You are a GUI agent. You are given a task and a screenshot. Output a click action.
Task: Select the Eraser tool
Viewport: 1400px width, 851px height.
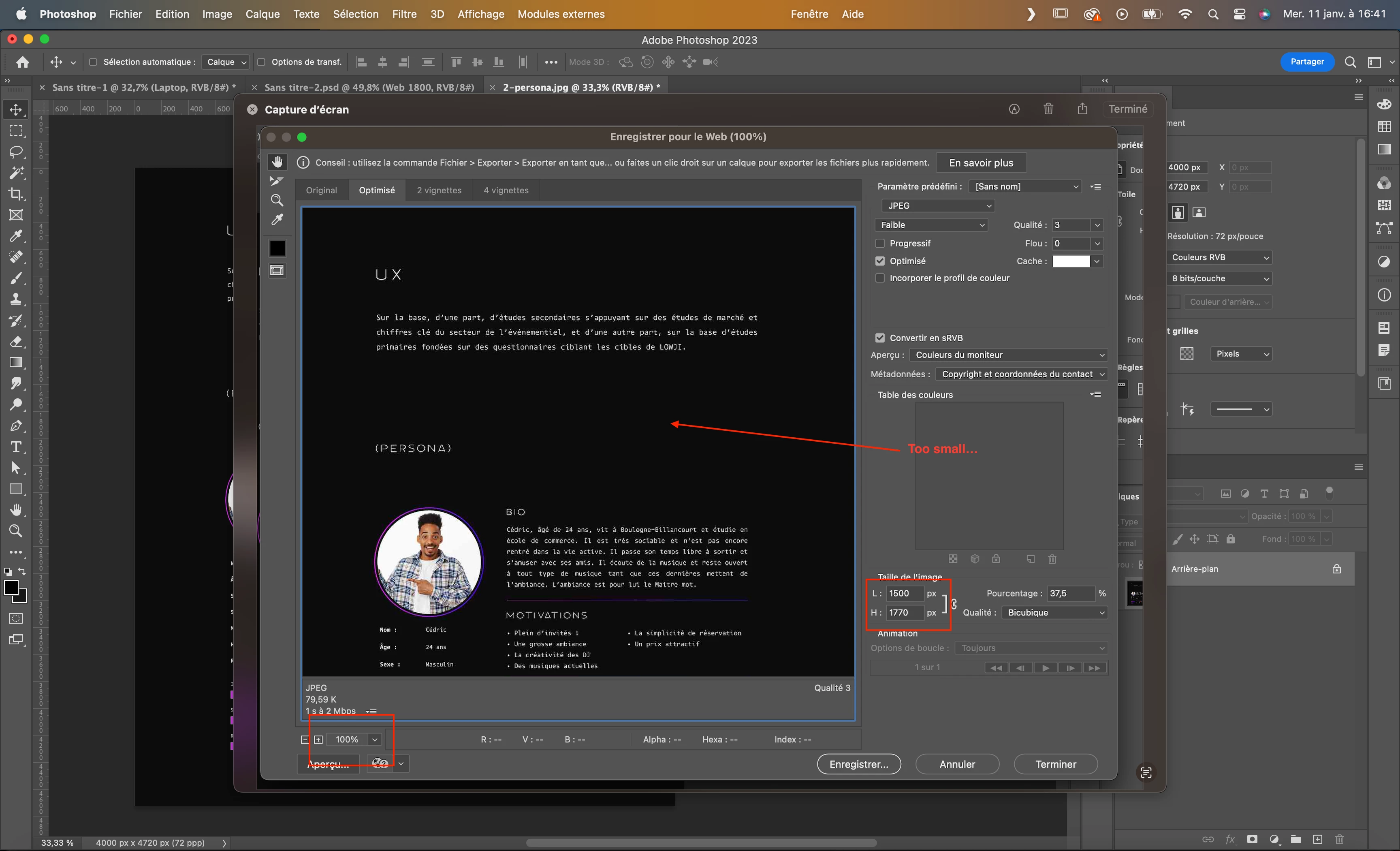[16, 342]
